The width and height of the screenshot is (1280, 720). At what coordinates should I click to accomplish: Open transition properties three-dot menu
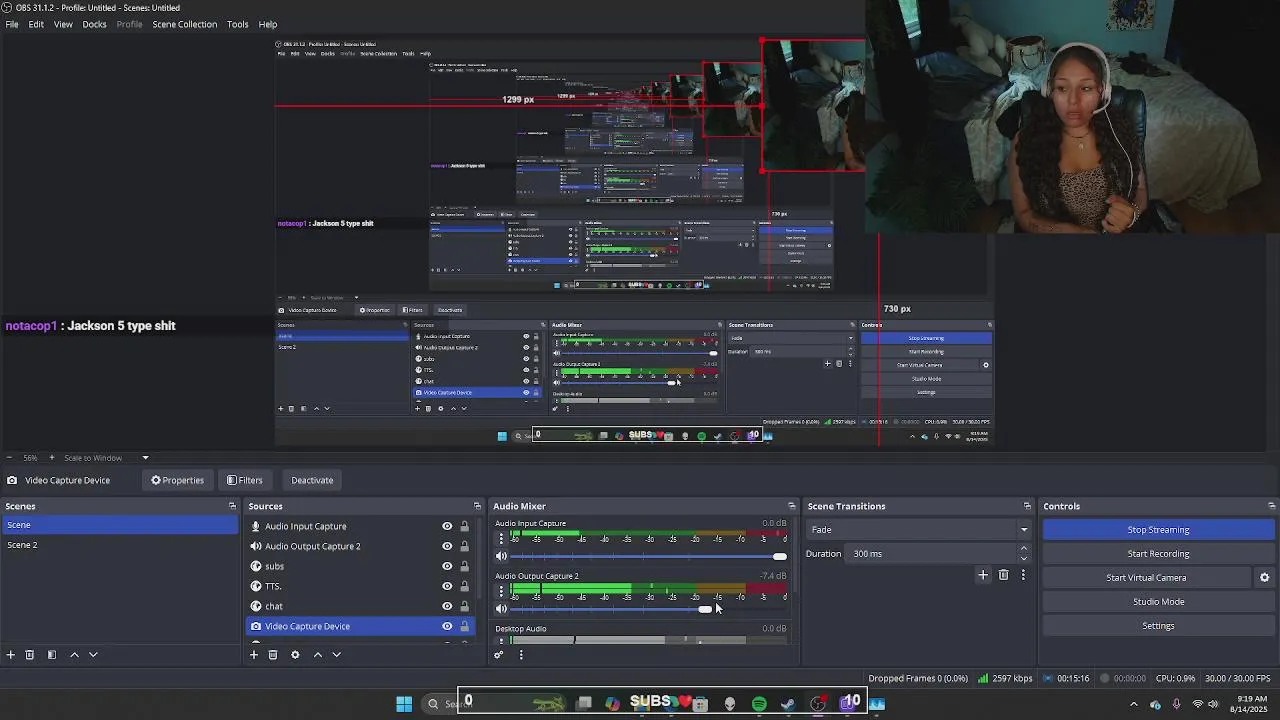pos(1023,575)
